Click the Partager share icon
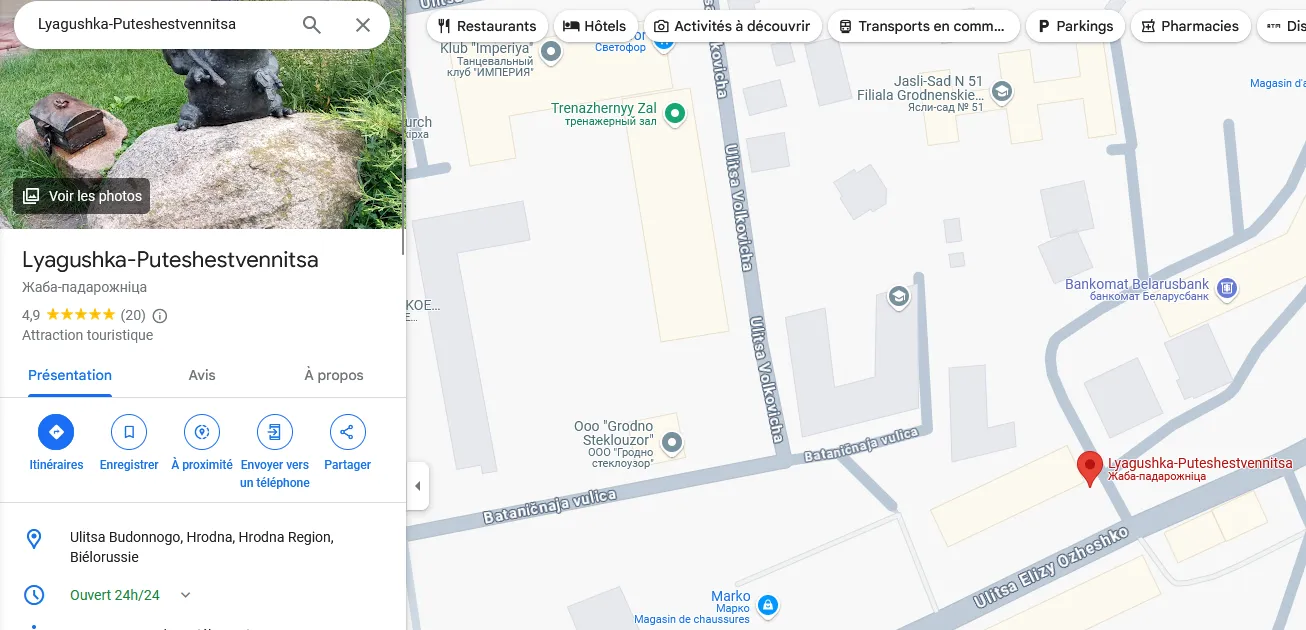The height and width of the screenshot is (630, 1306). click(347, 432)
